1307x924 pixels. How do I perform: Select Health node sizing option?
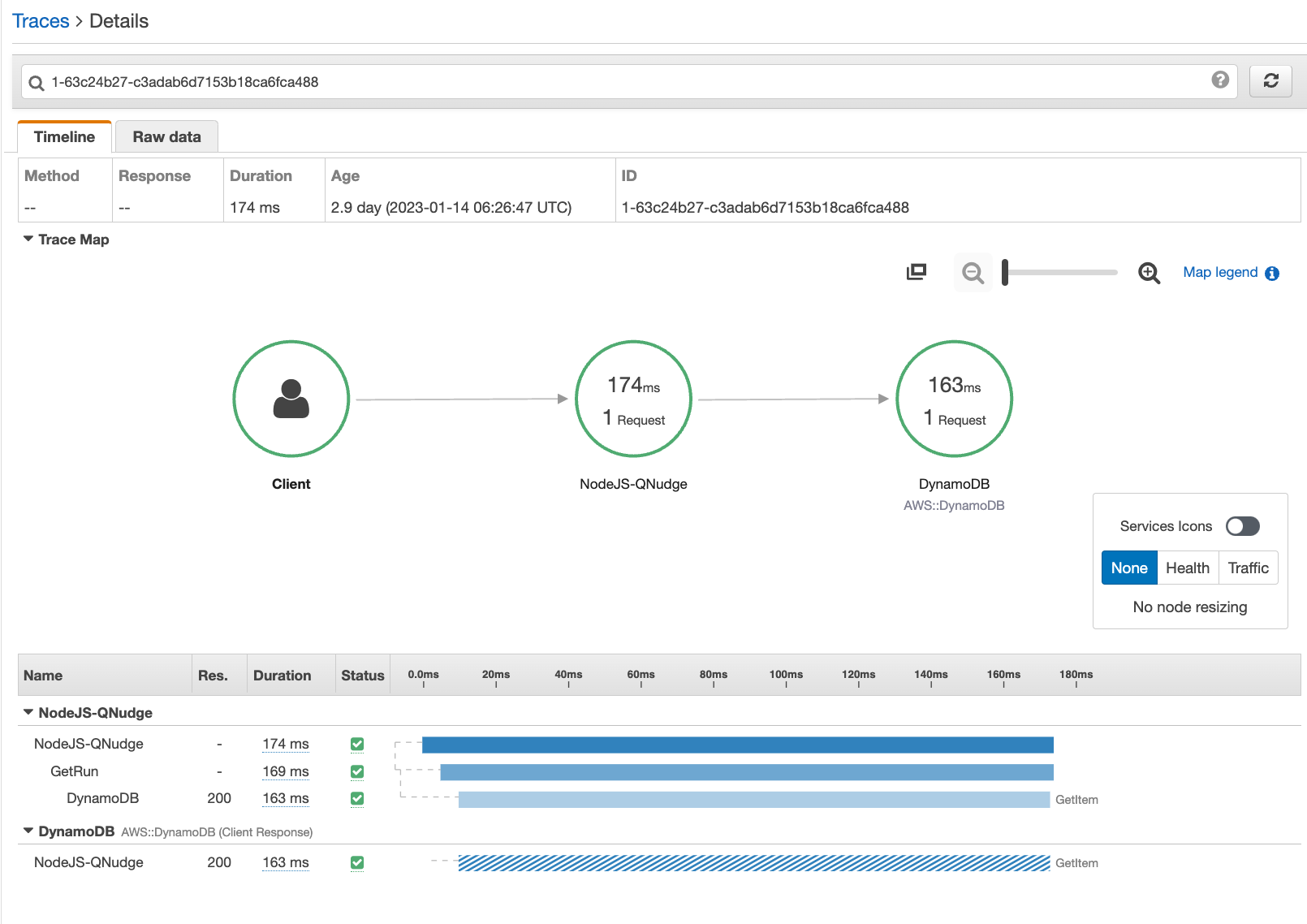[1187, 568]
